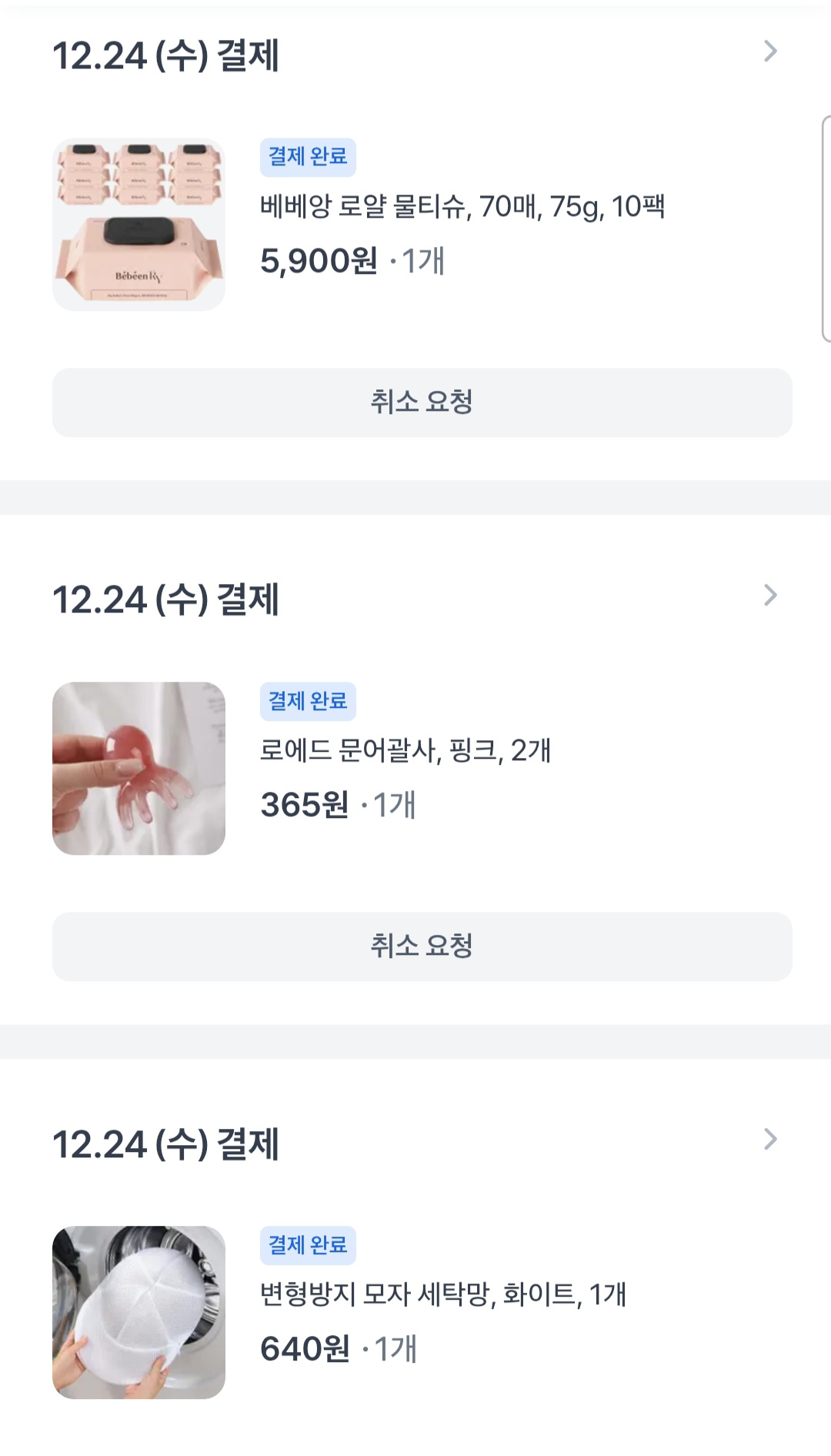
Task: Open the 변형방지 모자 세탁망 product title
Action: pyautogui.click(x=442, y=1294)
